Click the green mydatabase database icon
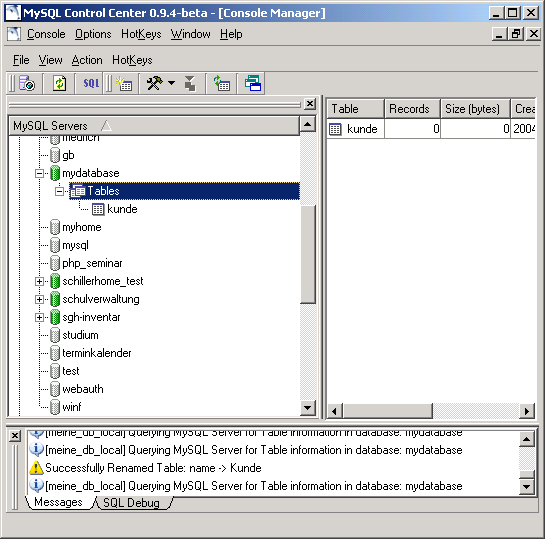The width and height of the screenshot is (545, 539). [x=55, y=173]
